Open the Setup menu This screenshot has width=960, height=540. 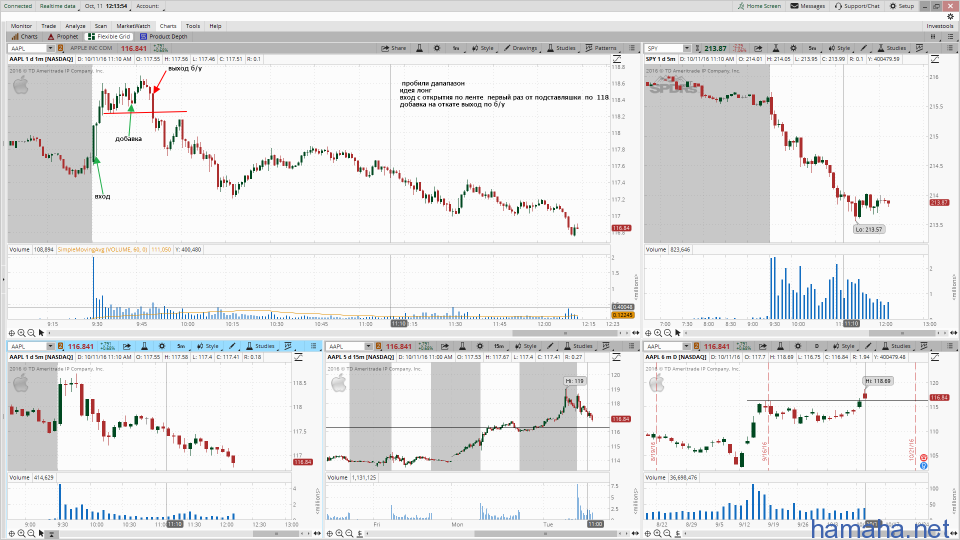902,6
